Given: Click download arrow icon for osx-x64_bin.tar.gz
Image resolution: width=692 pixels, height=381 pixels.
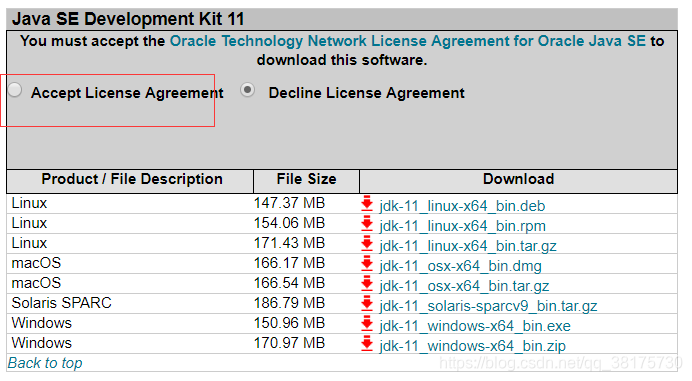Looking at the screenshot, I should click(x=367, y=284).
